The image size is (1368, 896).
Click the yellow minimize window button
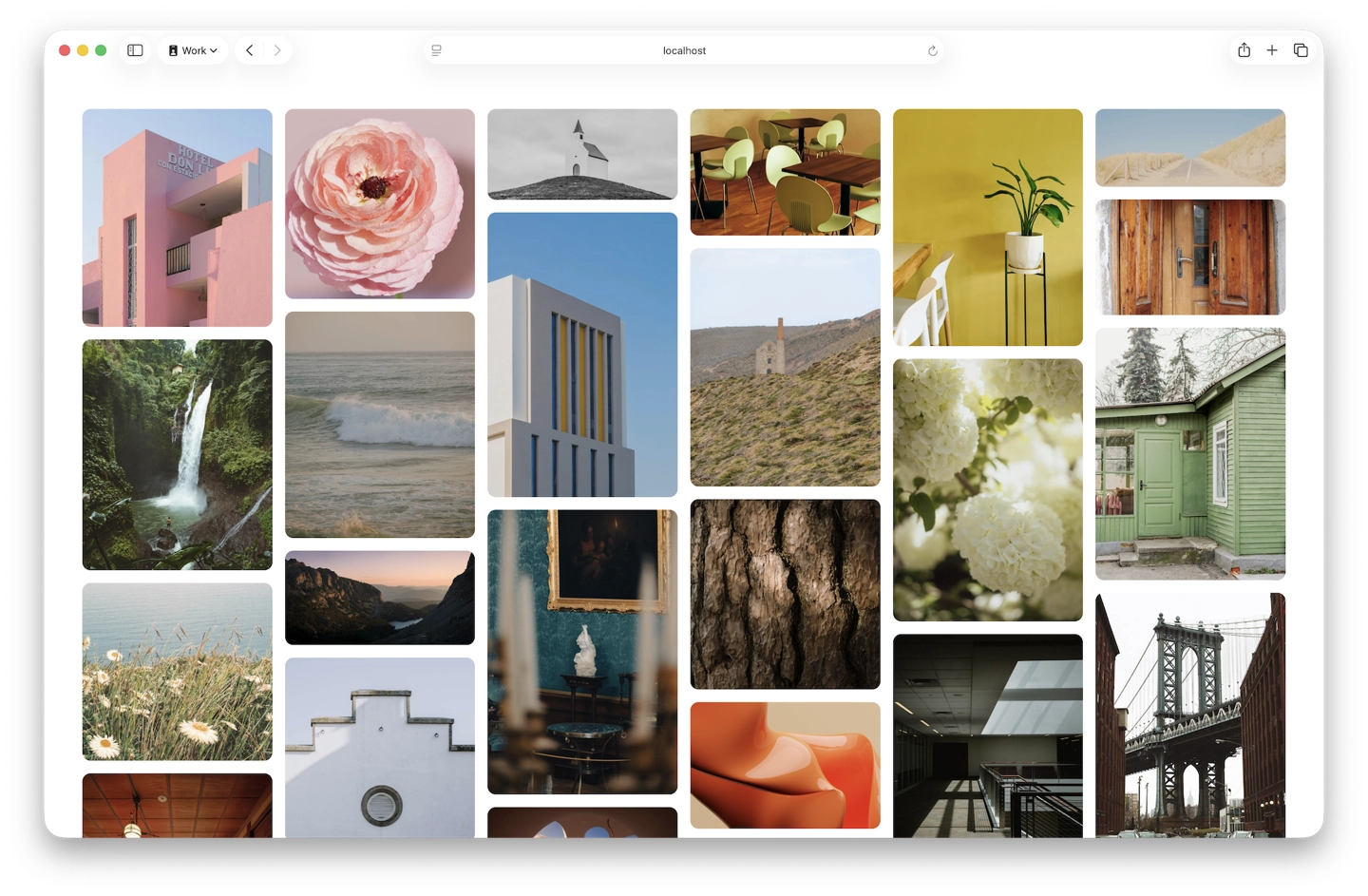tap(83, 50)
